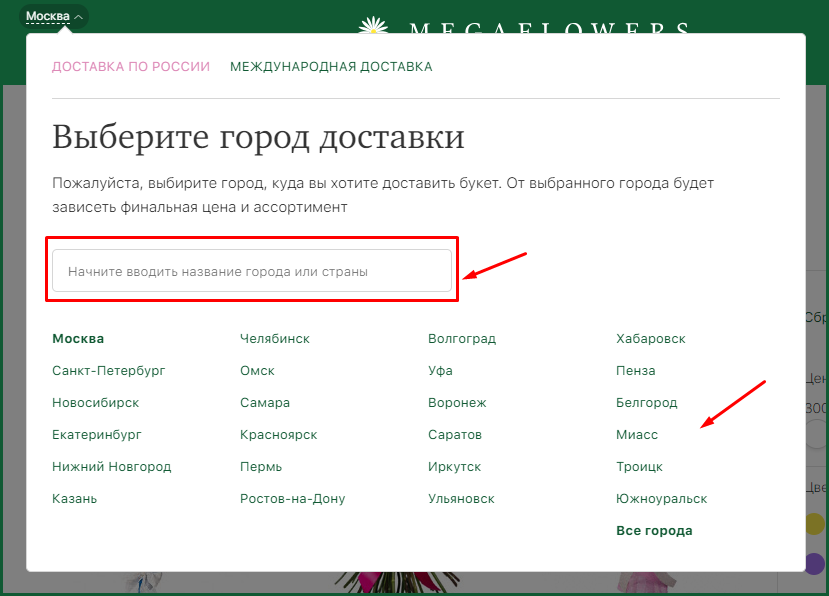829x596 pixels.
Task: Focus the city or country search field
Action: (x=251, y=271)
